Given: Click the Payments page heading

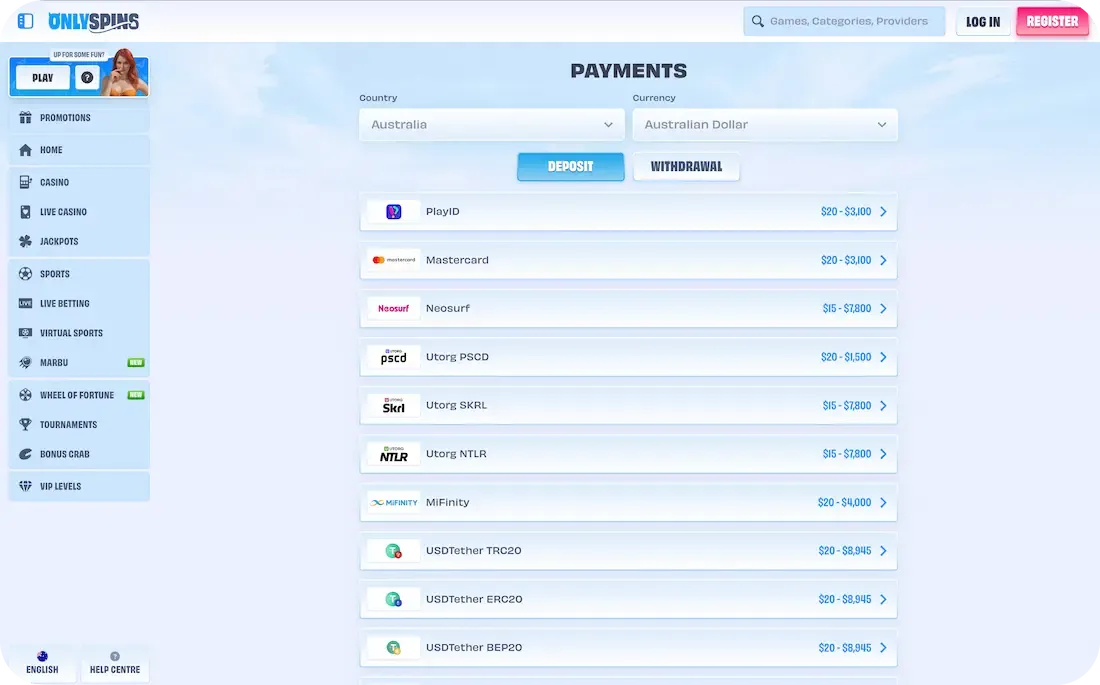Looking at the screenshot, I should coord(629,70).
